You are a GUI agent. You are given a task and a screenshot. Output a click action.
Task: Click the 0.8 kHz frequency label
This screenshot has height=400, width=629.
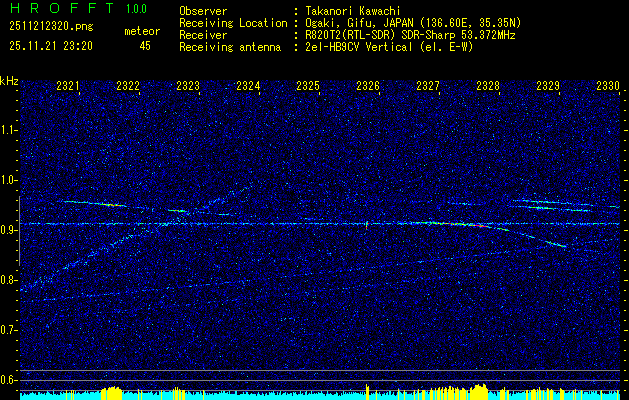tap(8, 280)
